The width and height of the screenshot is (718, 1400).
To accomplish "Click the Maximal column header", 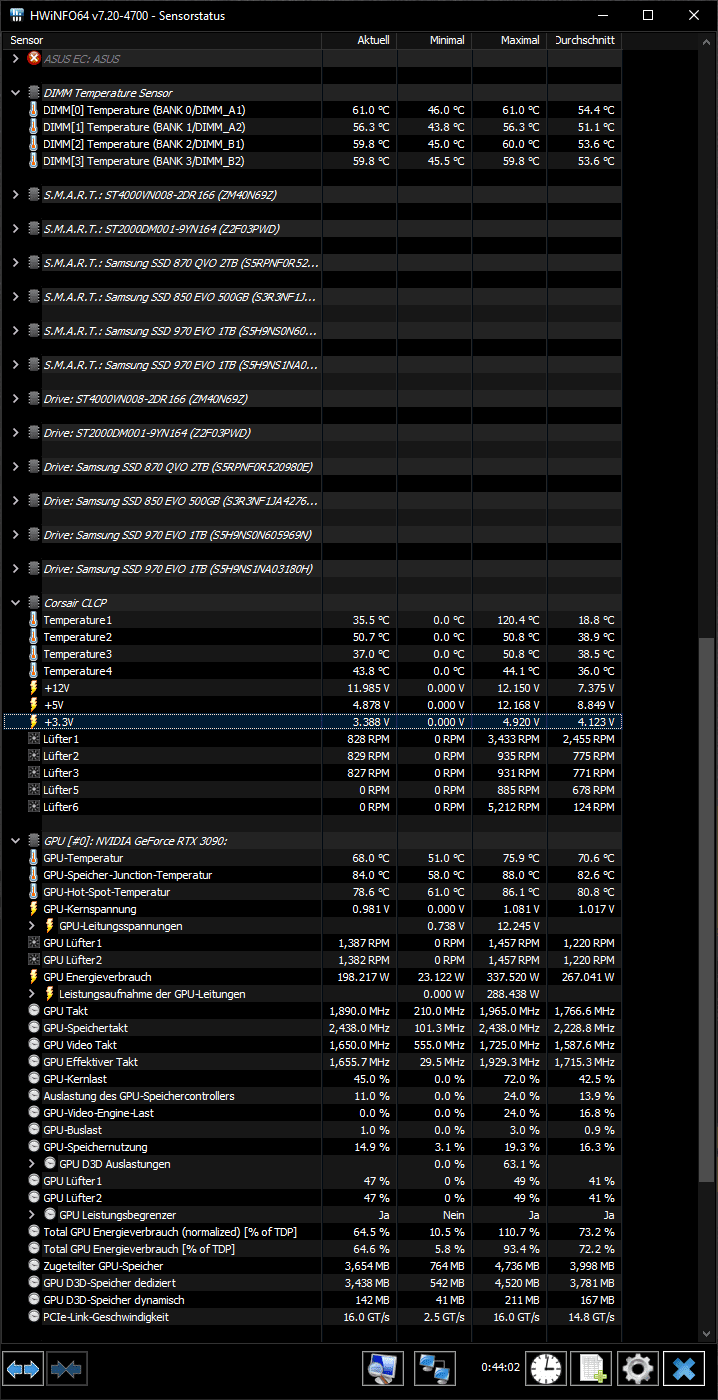I will 509,40.
